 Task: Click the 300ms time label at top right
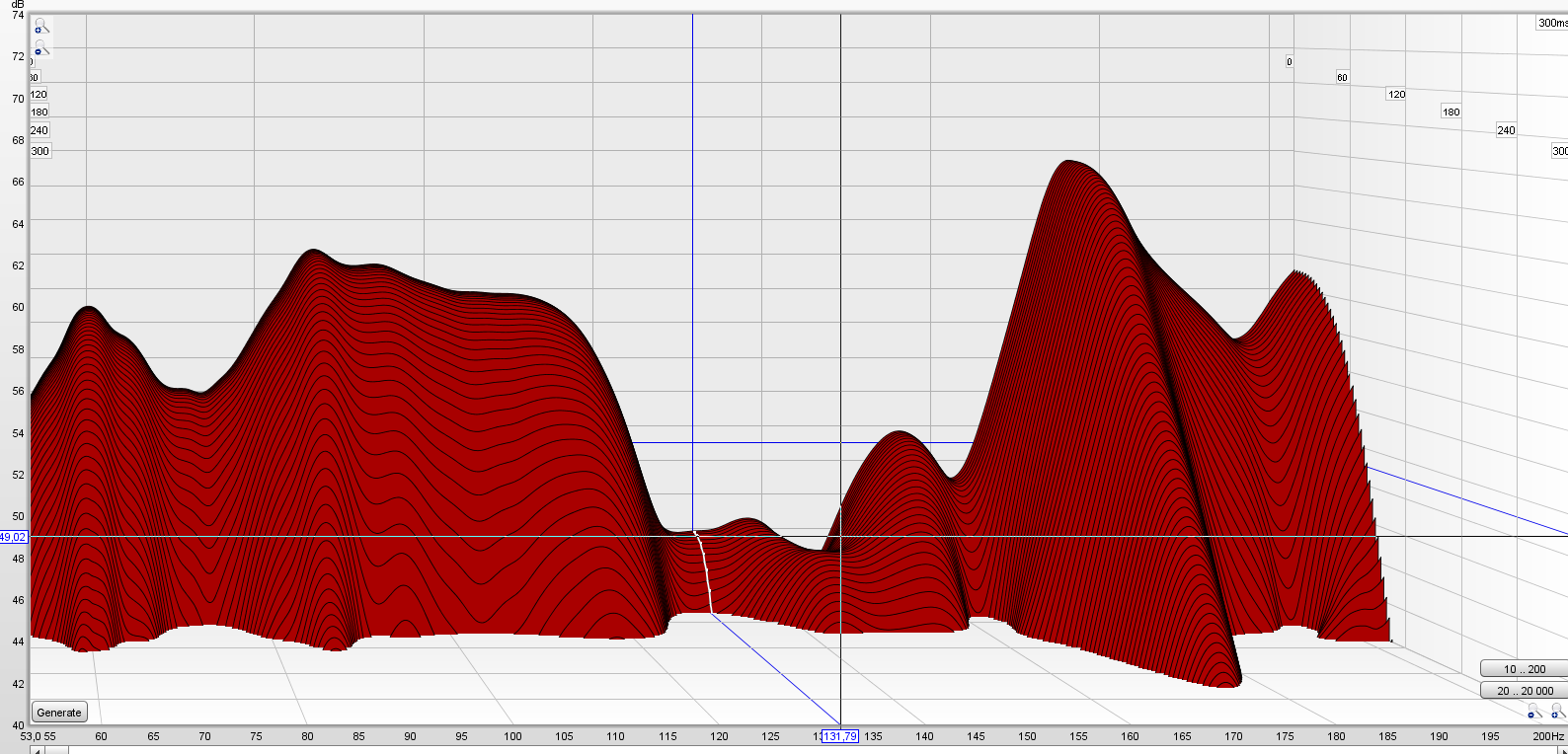[x=1551, y=23]
